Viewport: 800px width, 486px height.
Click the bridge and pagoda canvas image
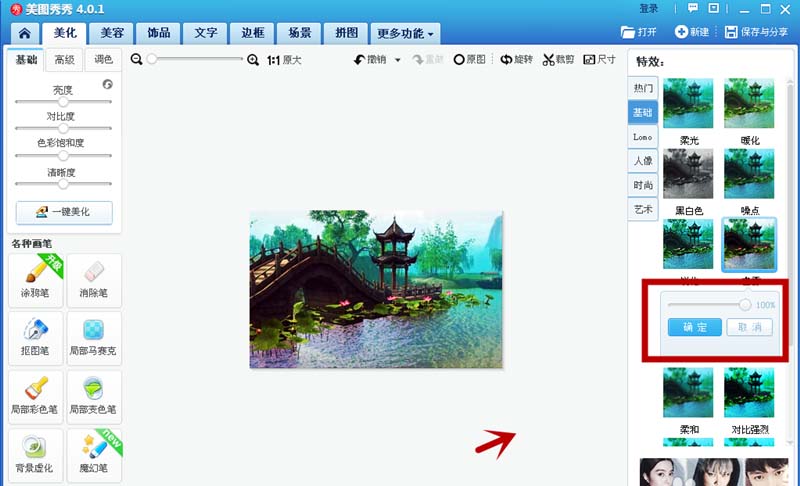(x=376, y=289)
